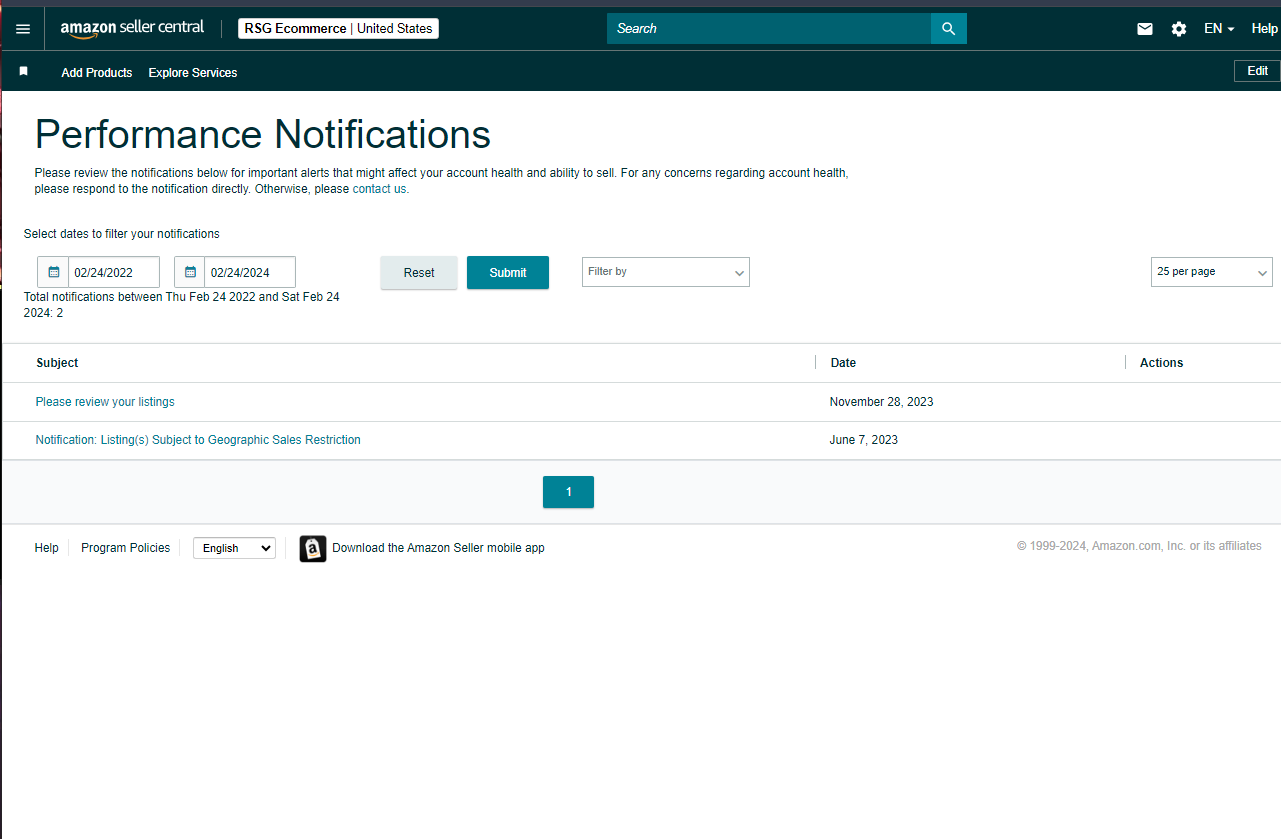This screenshot has width=1281, height=839.
Task: Click the June 7, 2023 date cell
Action: [864, 440]
